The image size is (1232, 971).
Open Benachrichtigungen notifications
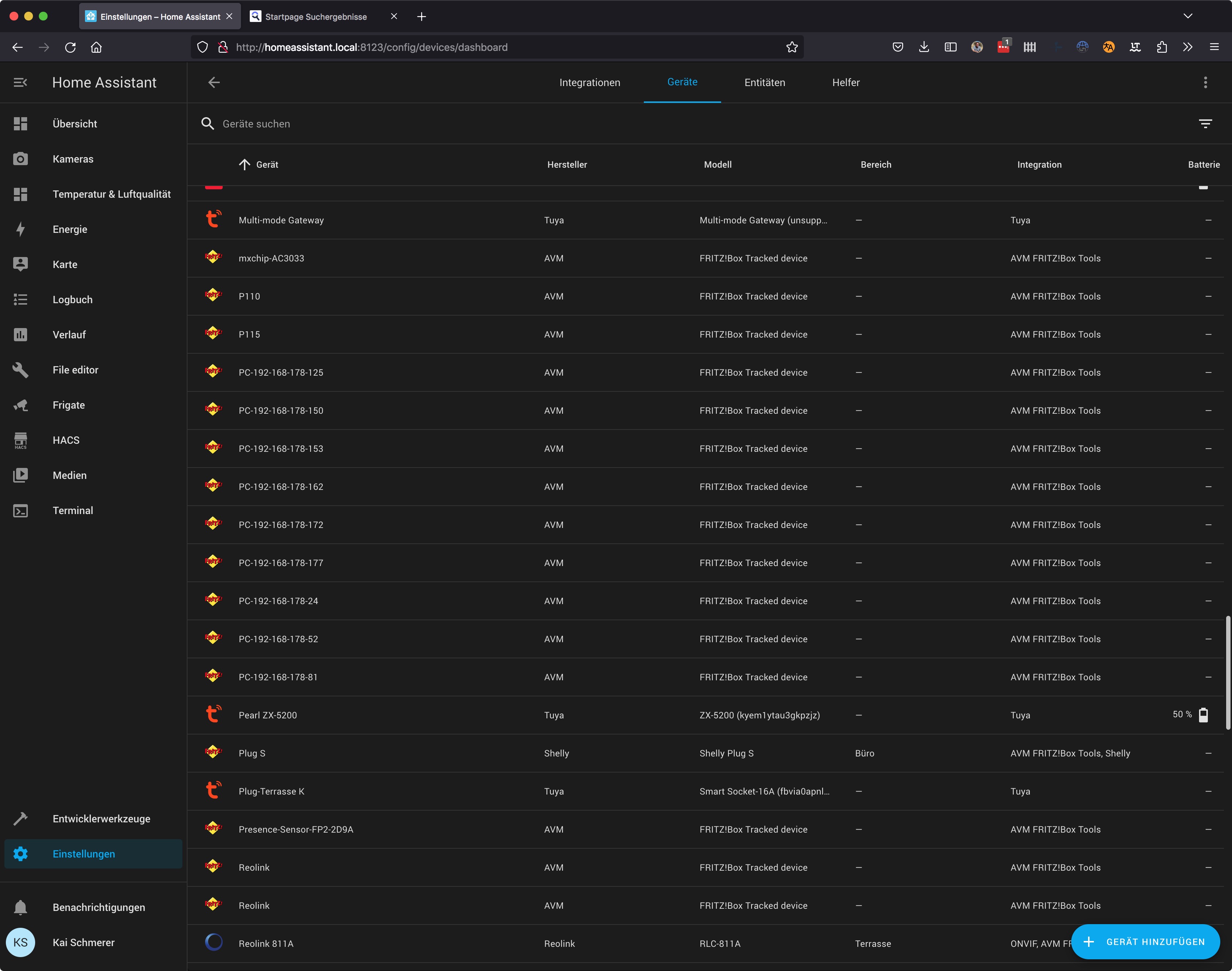tap(99, 907)
